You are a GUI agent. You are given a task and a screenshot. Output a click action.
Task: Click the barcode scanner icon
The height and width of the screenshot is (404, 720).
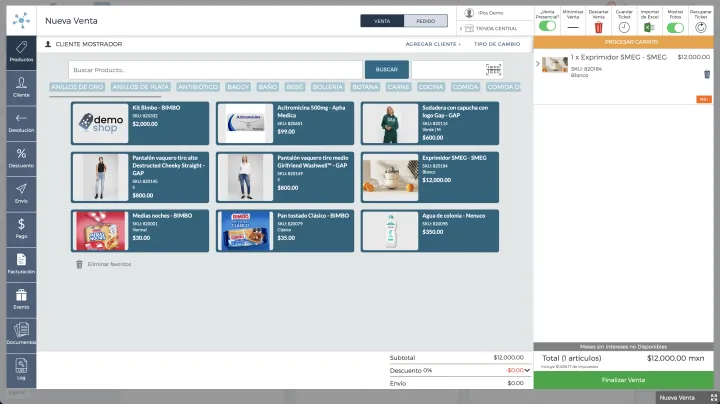coord(493,69)
